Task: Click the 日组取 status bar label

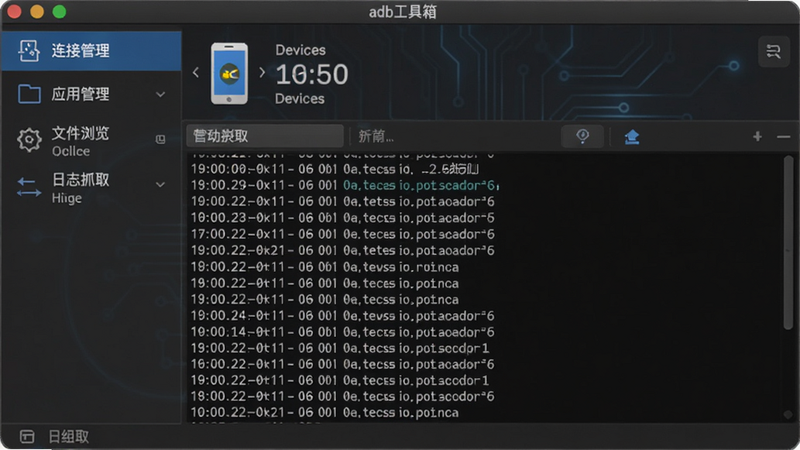Action: [68, 437]
